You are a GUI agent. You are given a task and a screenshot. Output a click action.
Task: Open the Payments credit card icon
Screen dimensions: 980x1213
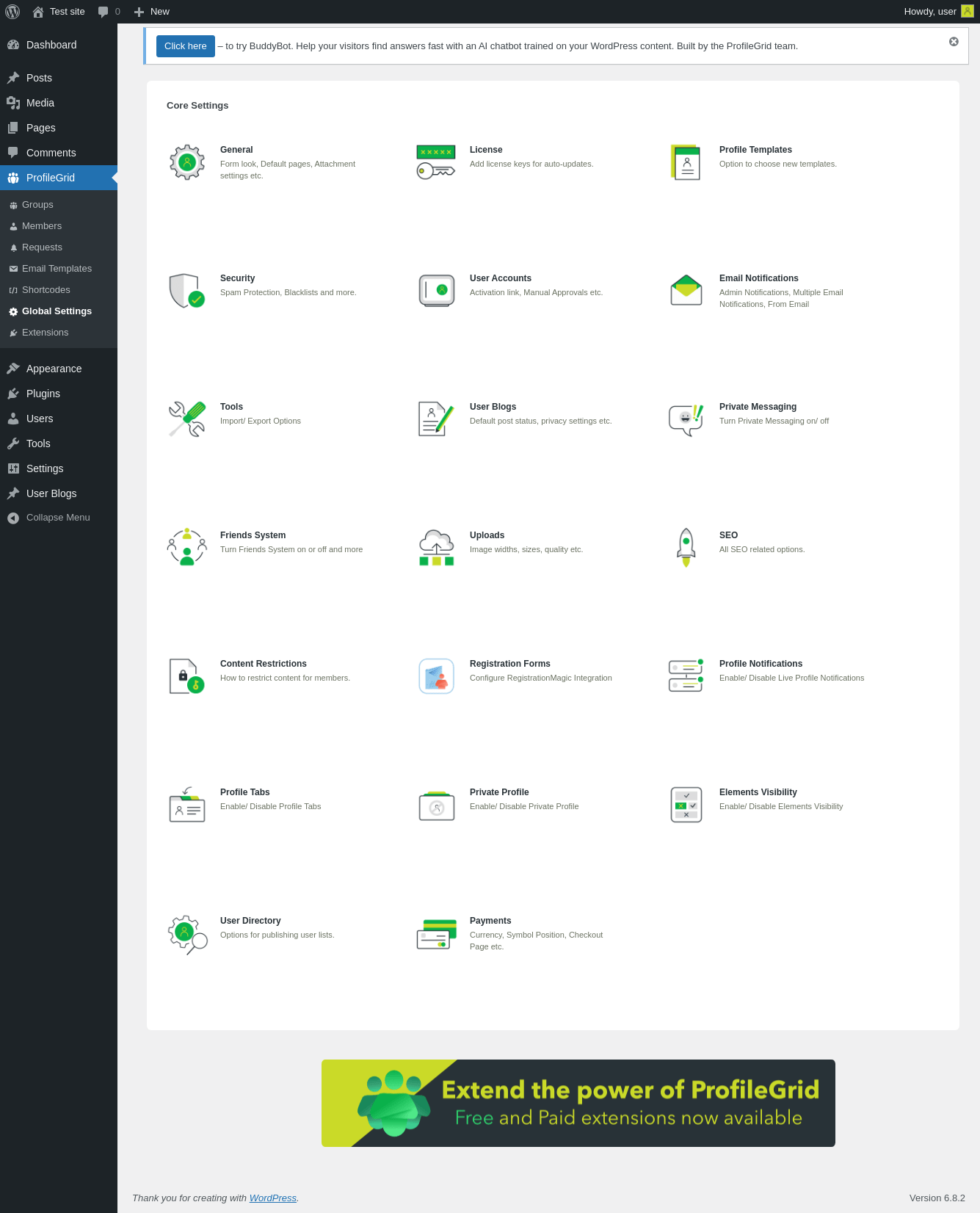(x=437, y=934)
